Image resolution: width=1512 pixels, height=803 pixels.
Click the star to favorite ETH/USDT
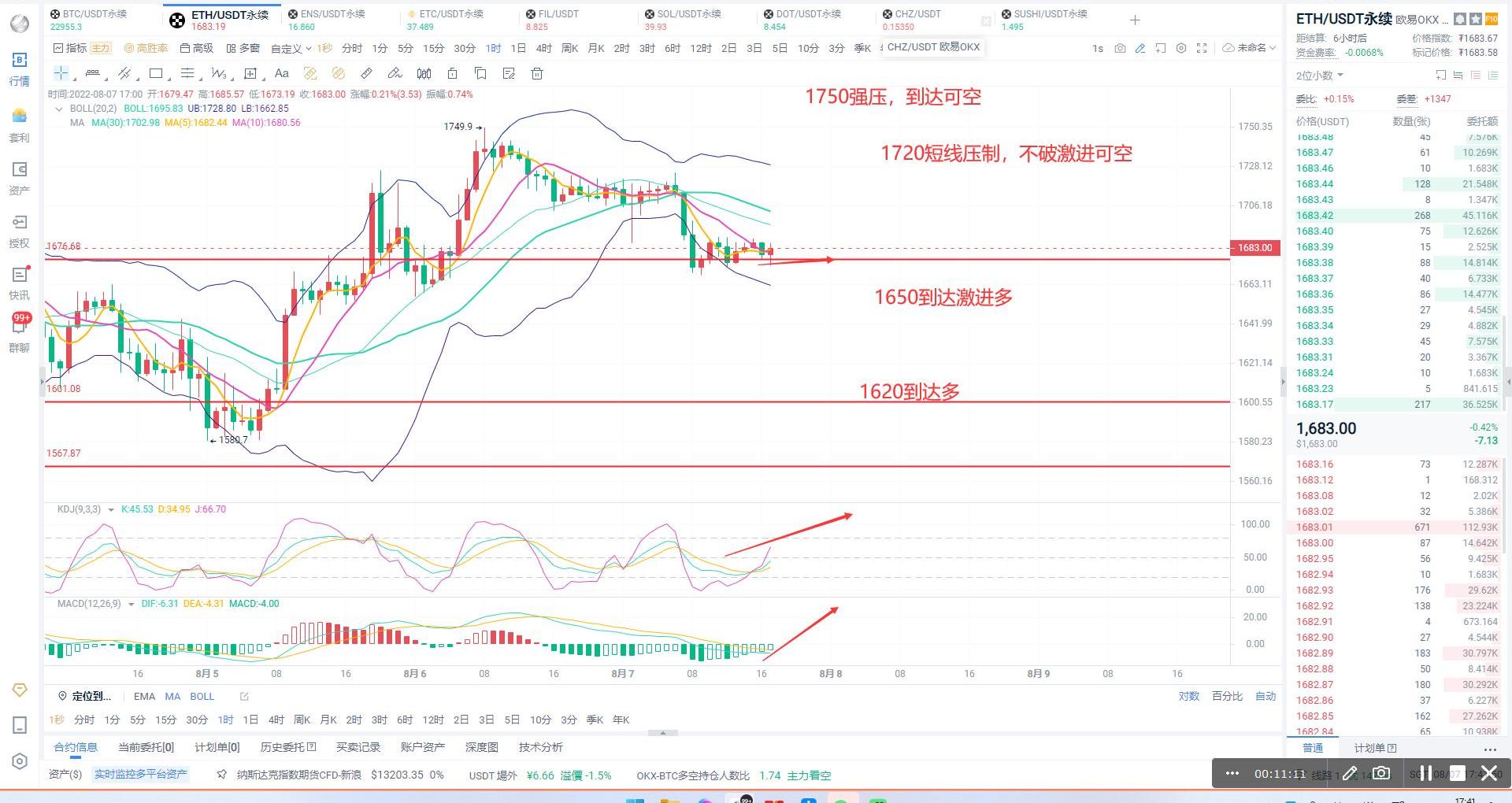point(1475,19)
